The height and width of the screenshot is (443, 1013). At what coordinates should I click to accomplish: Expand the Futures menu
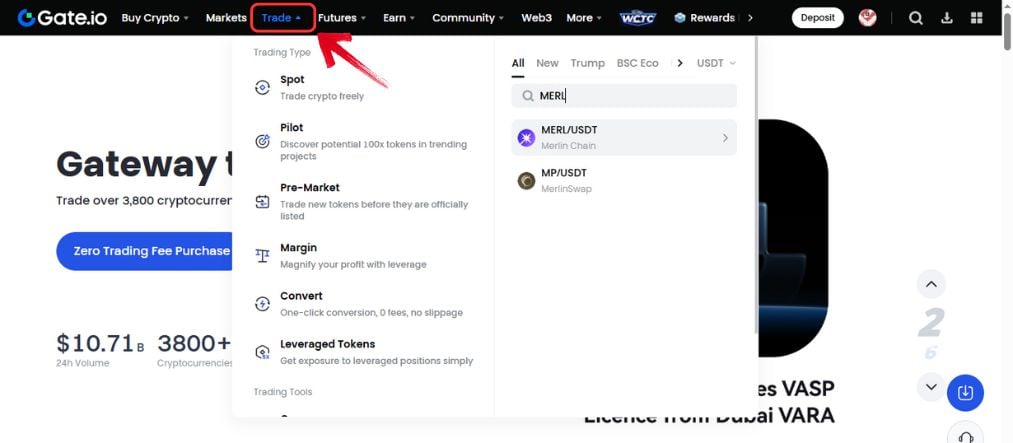[342, 18]
